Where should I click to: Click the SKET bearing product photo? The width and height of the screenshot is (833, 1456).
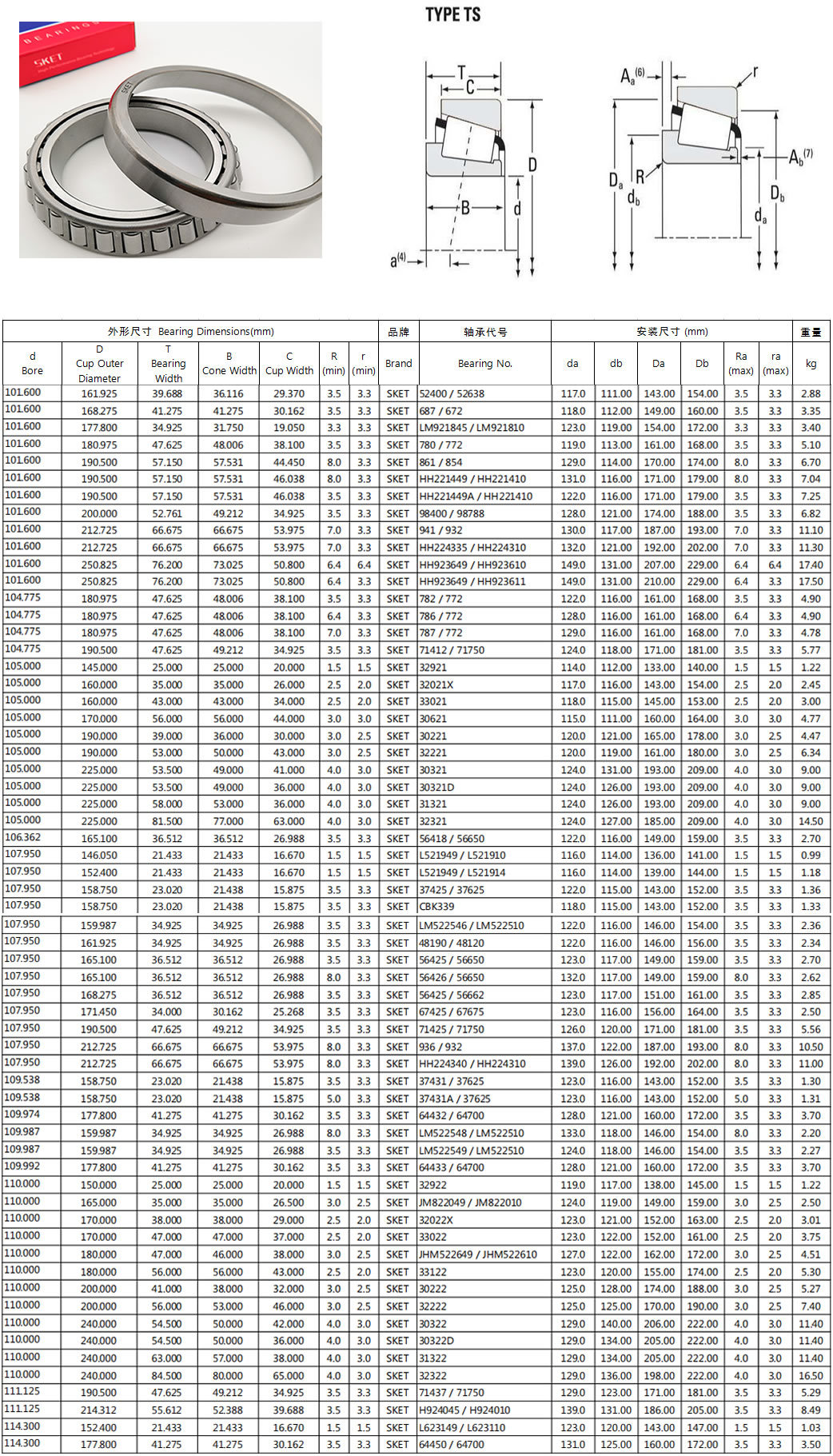click(x=170, y=140)
